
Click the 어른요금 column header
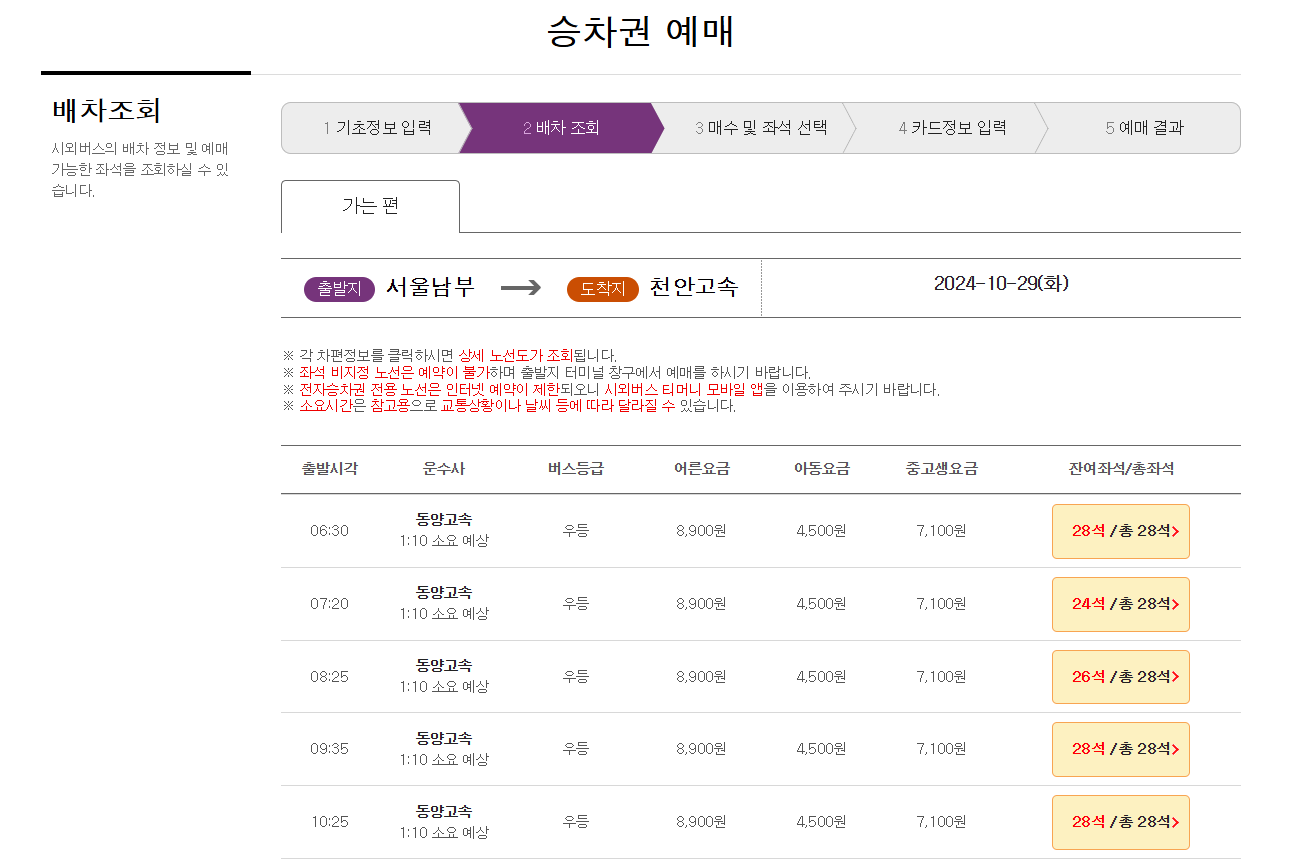pos(701,469)
